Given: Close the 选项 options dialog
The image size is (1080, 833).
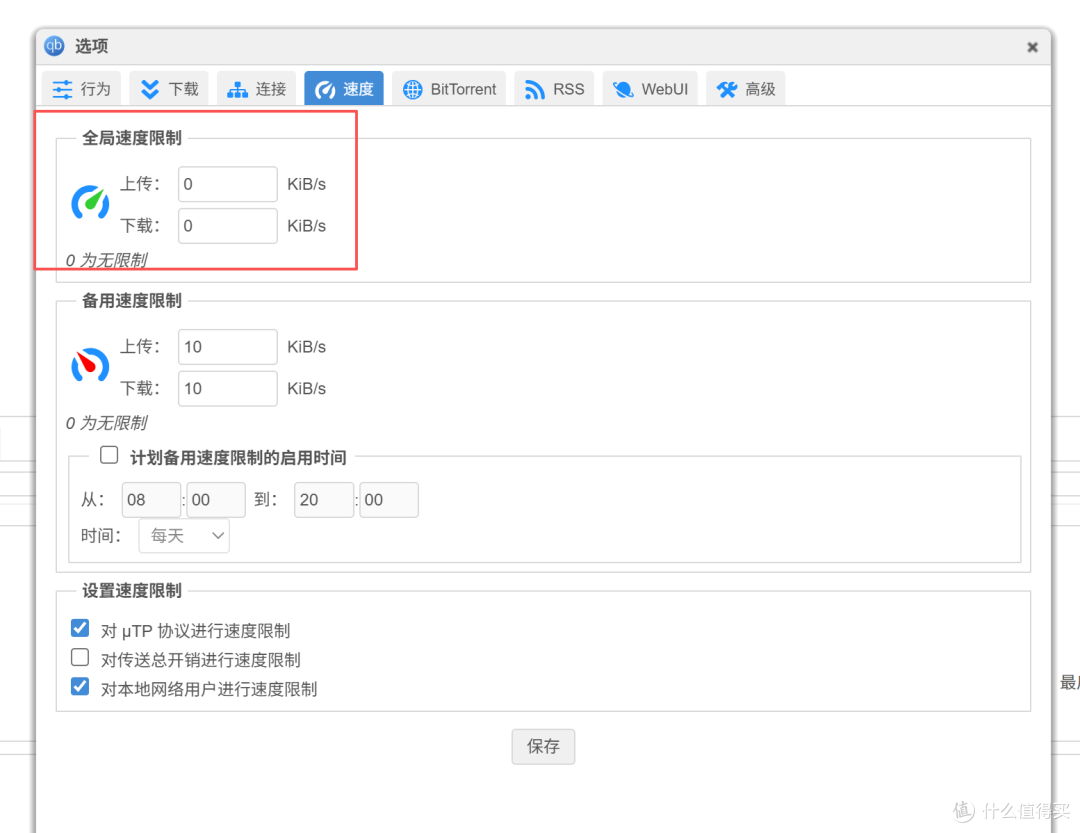Looking at the screenshot, I should coord(1032,47).
